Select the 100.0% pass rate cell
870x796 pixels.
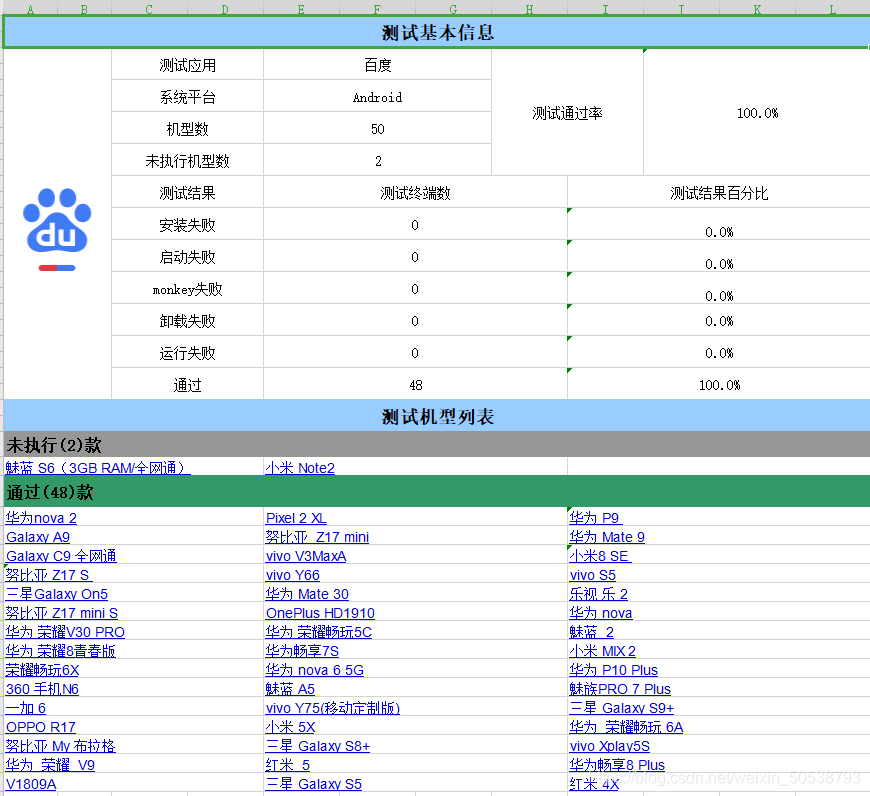757,113
